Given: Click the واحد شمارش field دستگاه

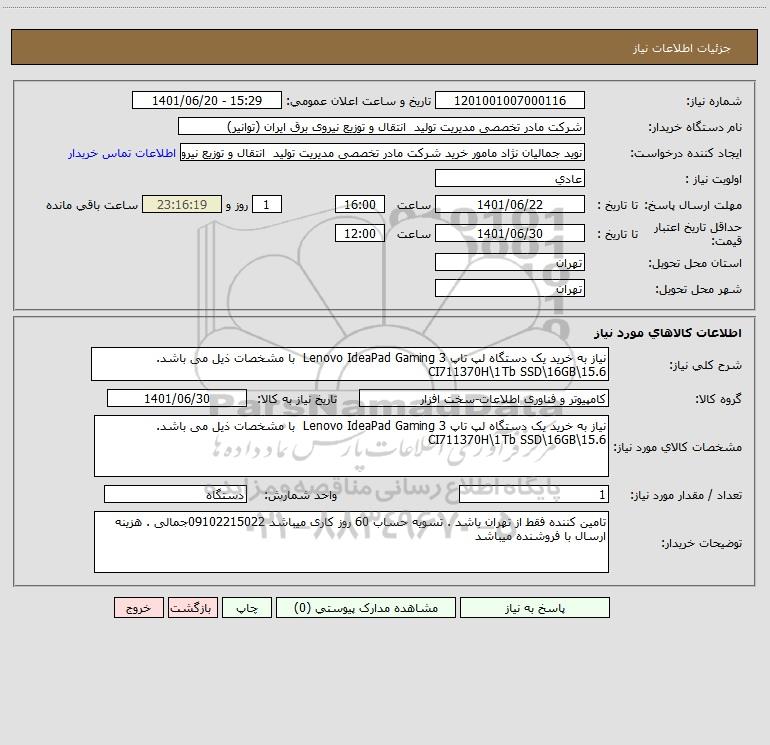Looking at the screenshot, I should click(x=175, y=495).
